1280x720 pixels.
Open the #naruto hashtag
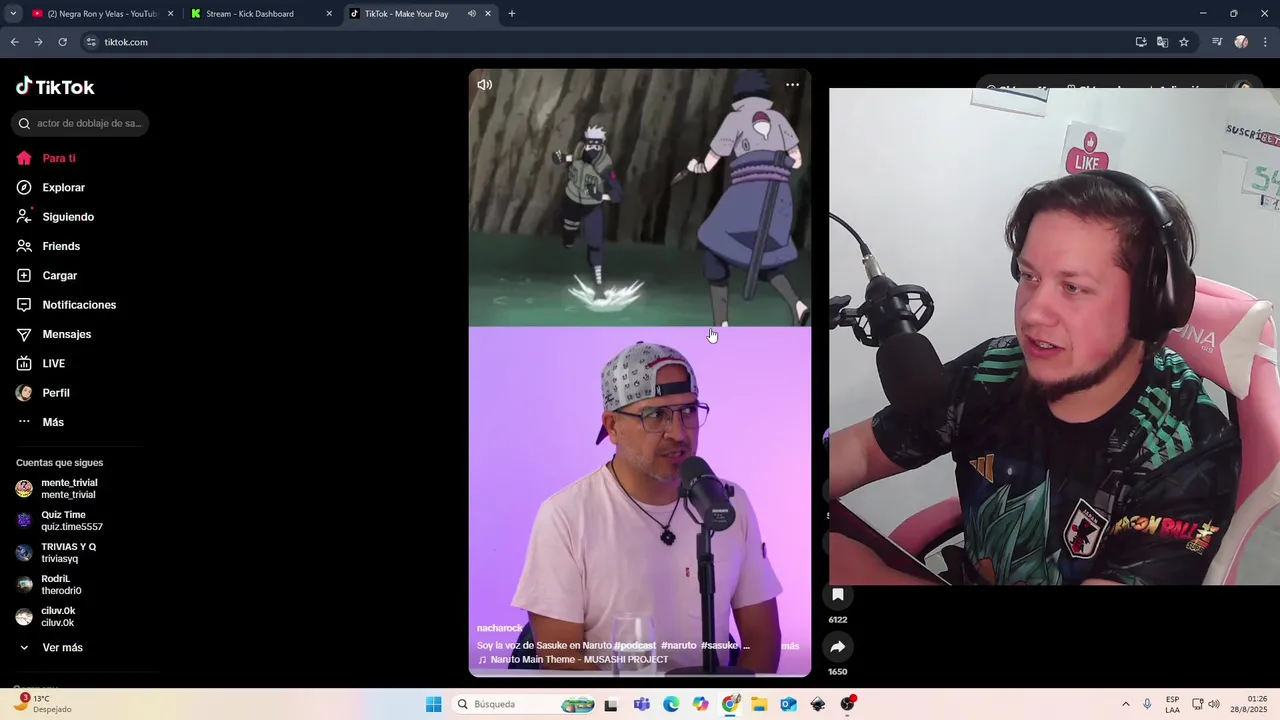pos(678,646)
